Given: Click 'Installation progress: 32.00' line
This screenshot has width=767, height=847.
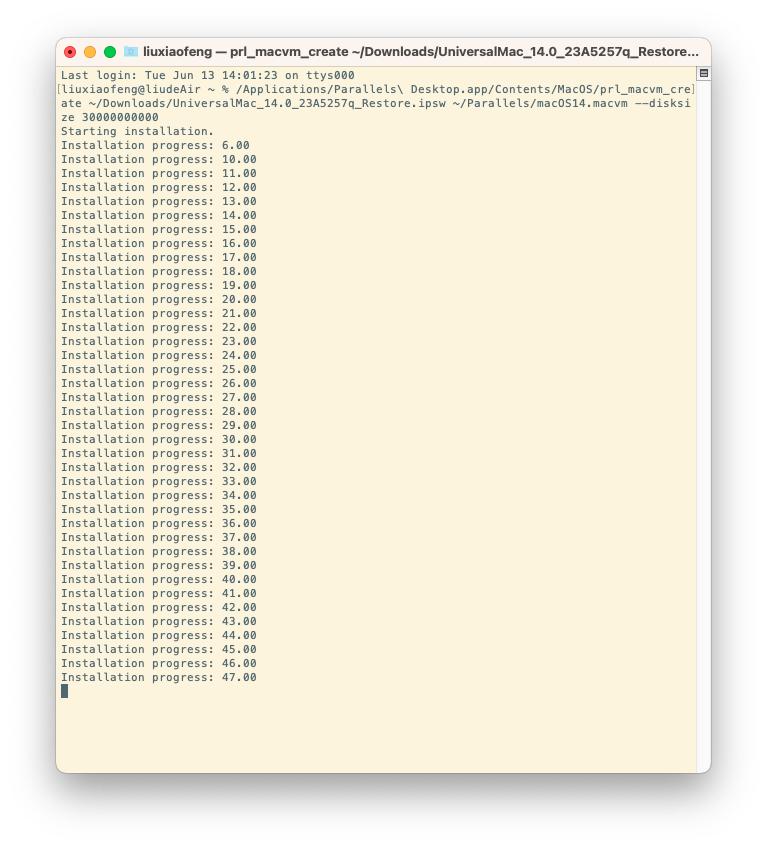Looking at the screenshot, I should click(x=158, y=467).
